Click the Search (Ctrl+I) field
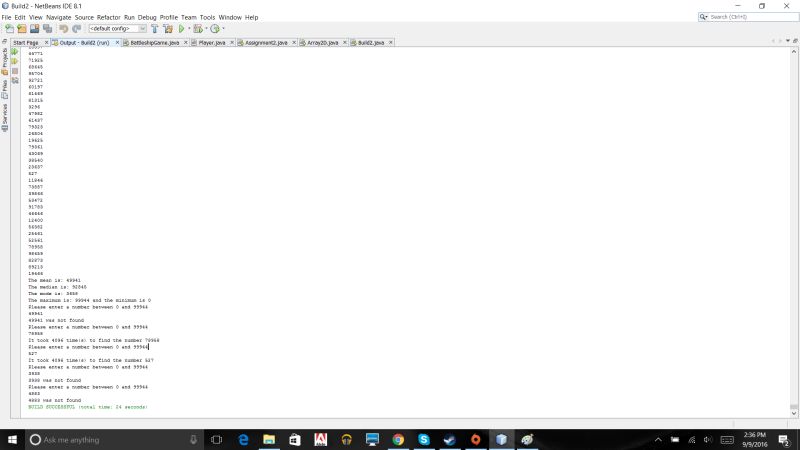Screen dimensions: 800x450 pyautogui.click(x=748, y=17)
